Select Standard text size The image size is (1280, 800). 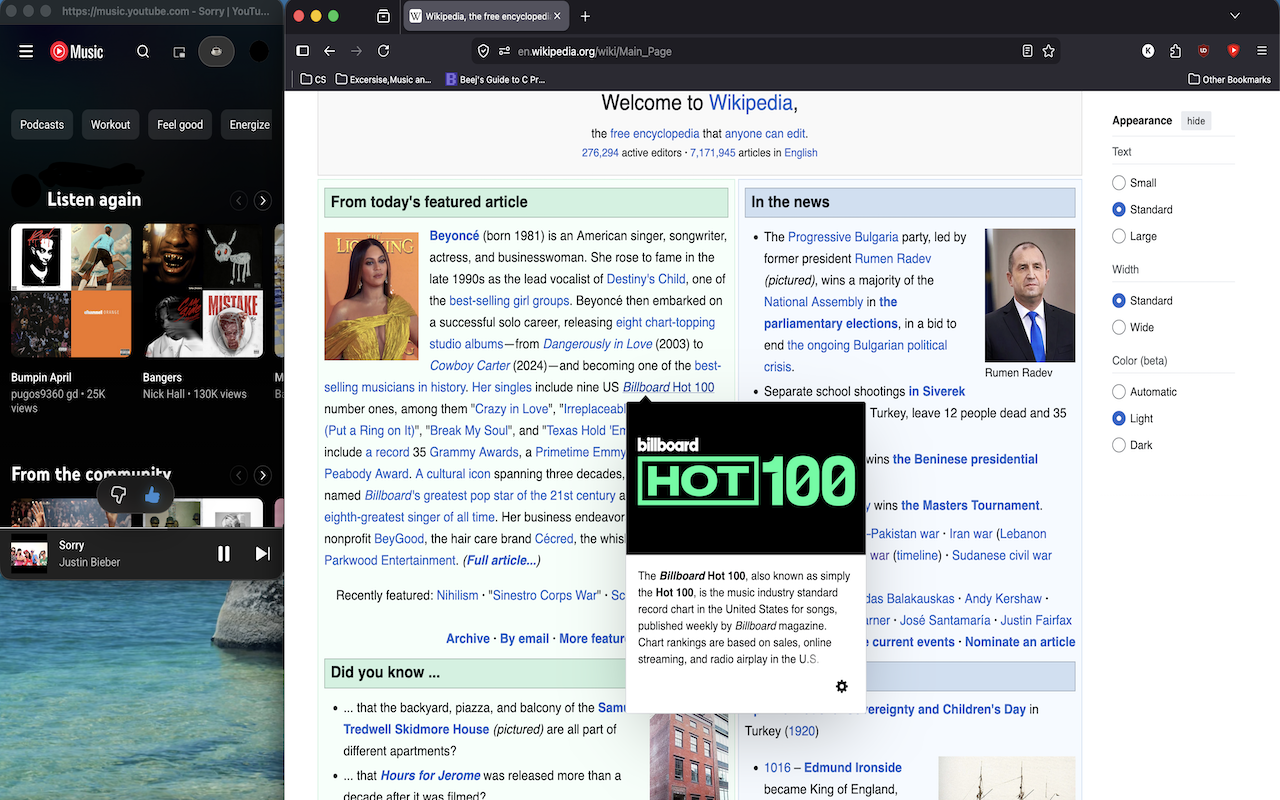(1119, 210)
